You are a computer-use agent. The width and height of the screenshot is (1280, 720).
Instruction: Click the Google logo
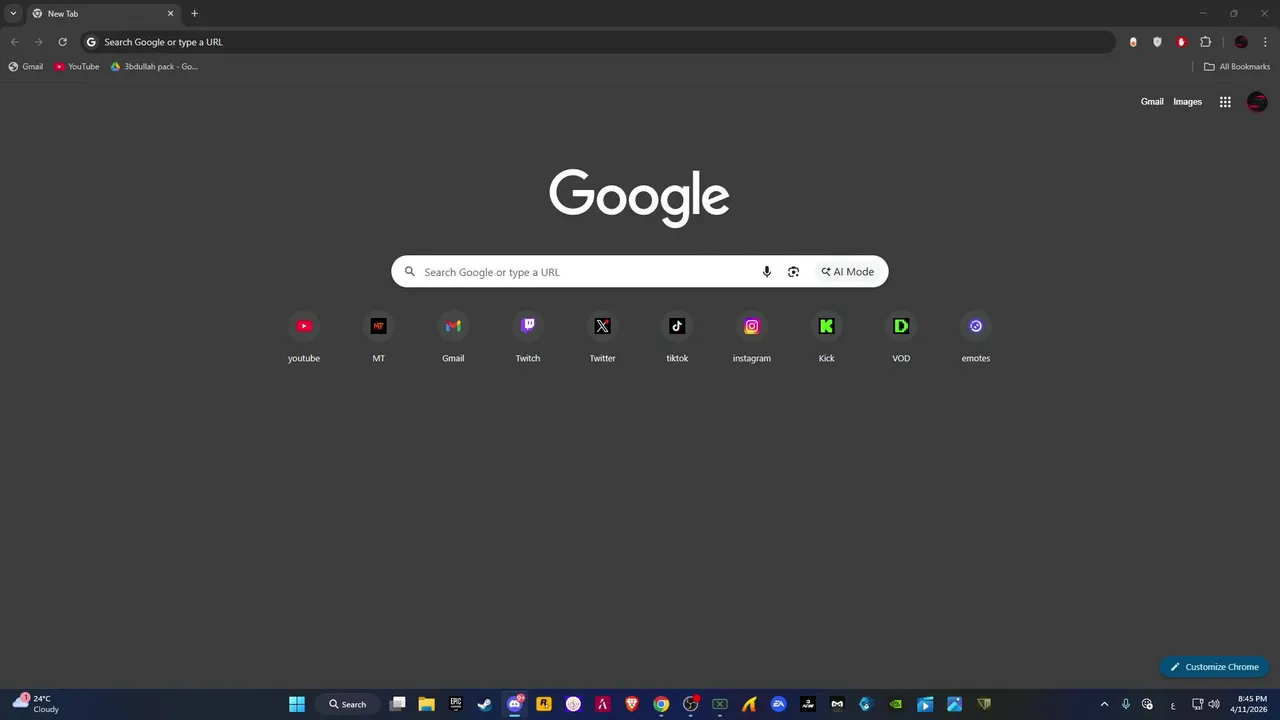pyautogui.click(x=639, y=197)
